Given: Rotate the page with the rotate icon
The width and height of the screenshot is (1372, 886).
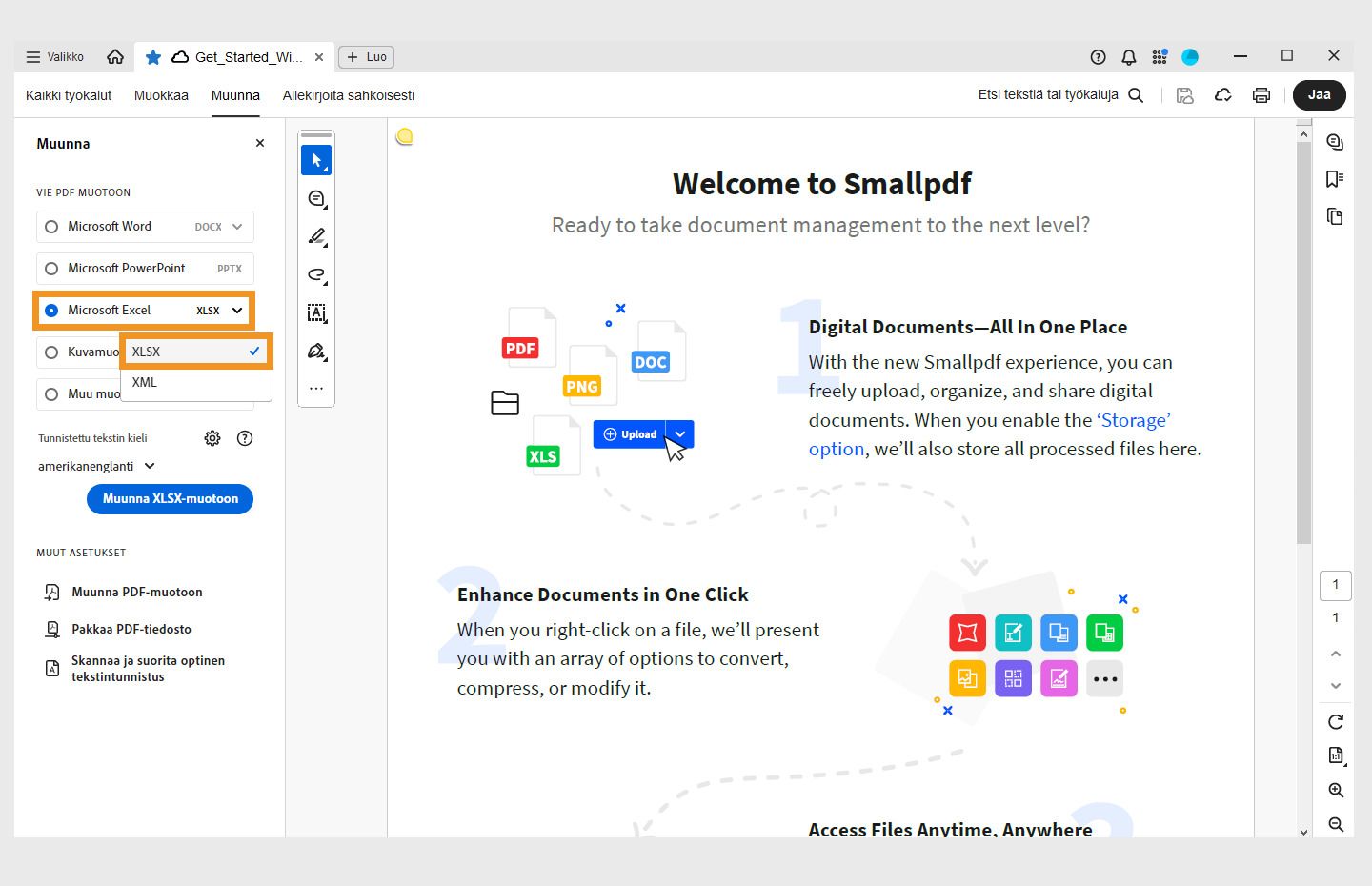Looking at the screenshot, I should click(1336, 721).
